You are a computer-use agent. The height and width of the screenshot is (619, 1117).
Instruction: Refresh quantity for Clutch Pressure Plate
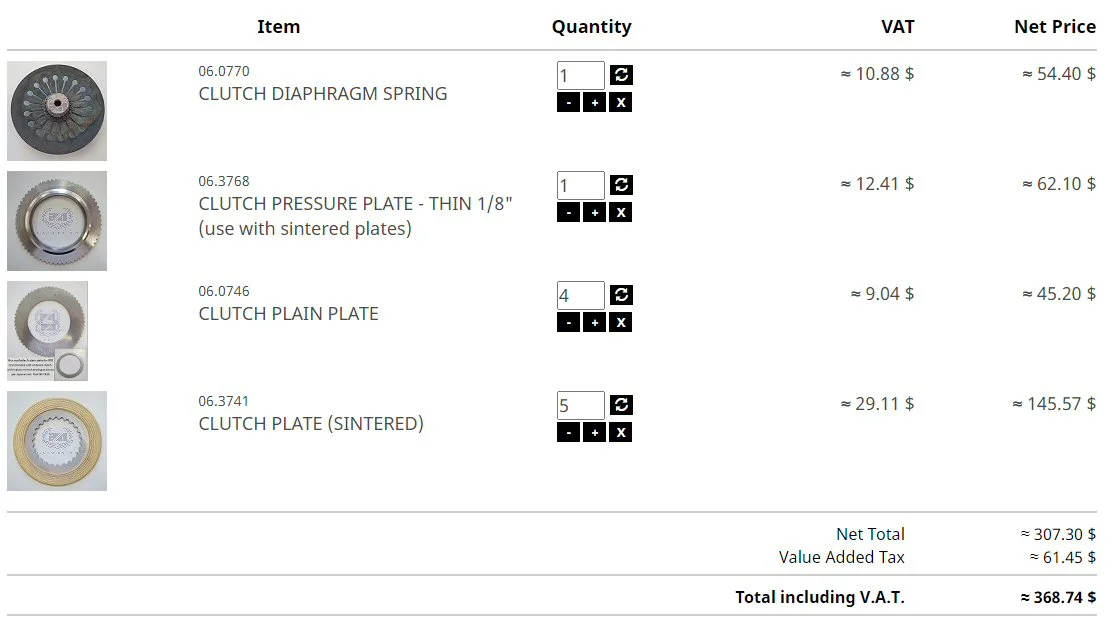(621, 185)
